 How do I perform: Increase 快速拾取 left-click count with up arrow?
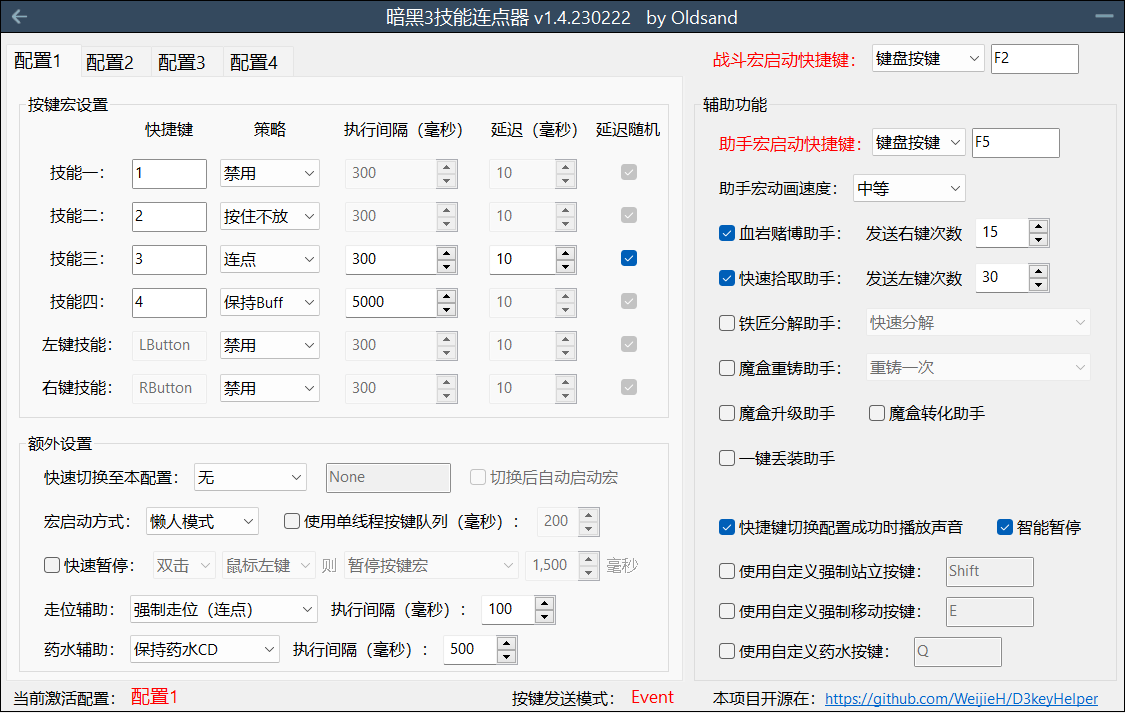1038,271
